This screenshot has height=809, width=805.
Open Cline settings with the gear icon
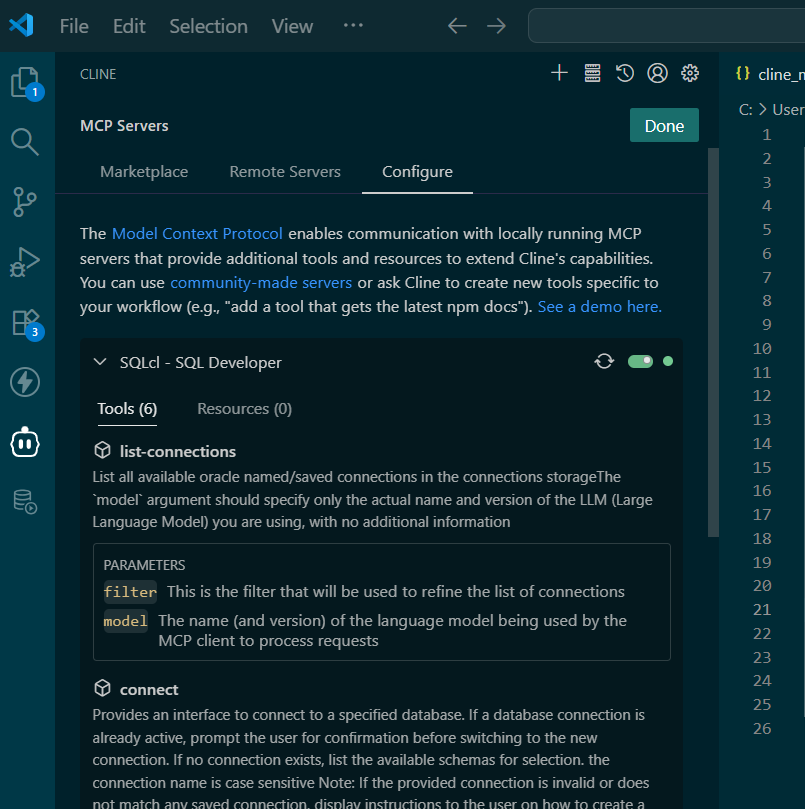tap(690, 72)
